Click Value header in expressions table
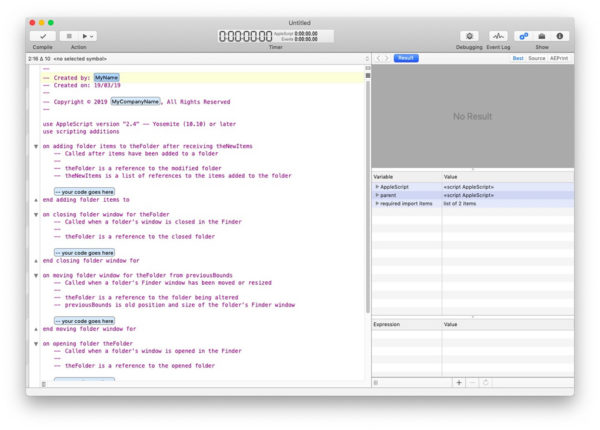 [508, 324]
